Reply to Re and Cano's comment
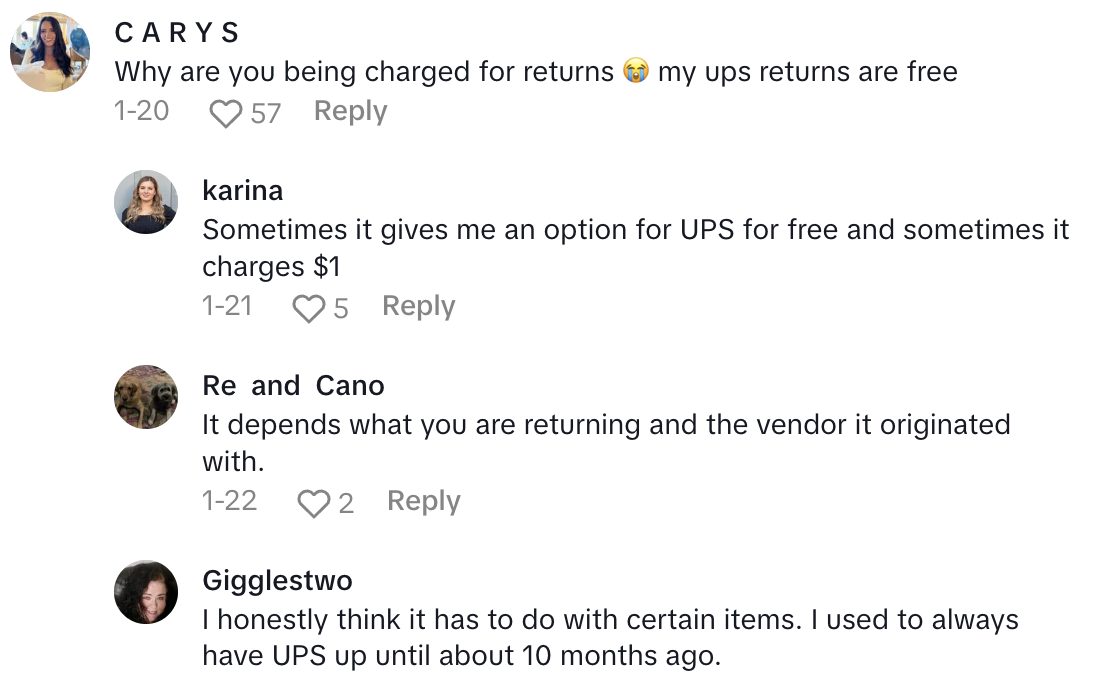Image resolution: width=1104 pixels, height=680 pixels. click(x=423, y=501)
